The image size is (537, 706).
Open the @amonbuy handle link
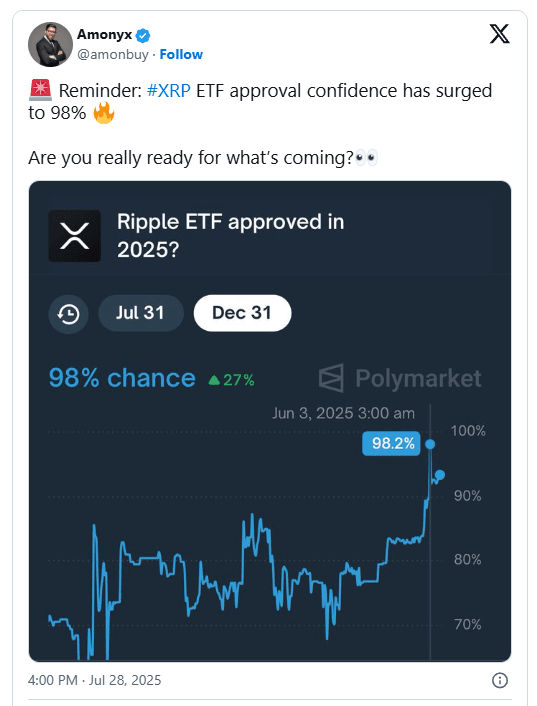point(113,54)
